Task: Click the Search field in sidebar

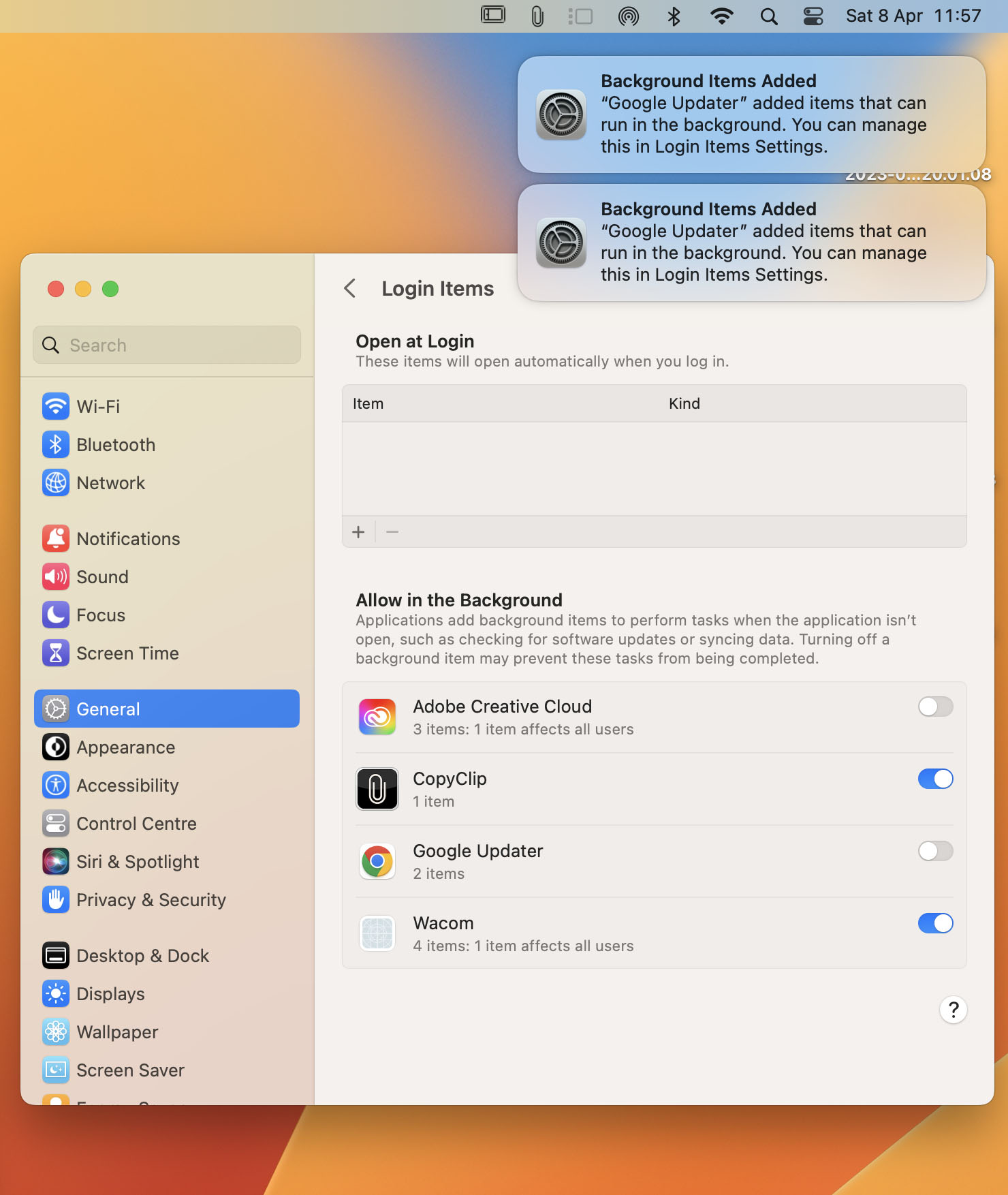Action: tap(167, 345)
